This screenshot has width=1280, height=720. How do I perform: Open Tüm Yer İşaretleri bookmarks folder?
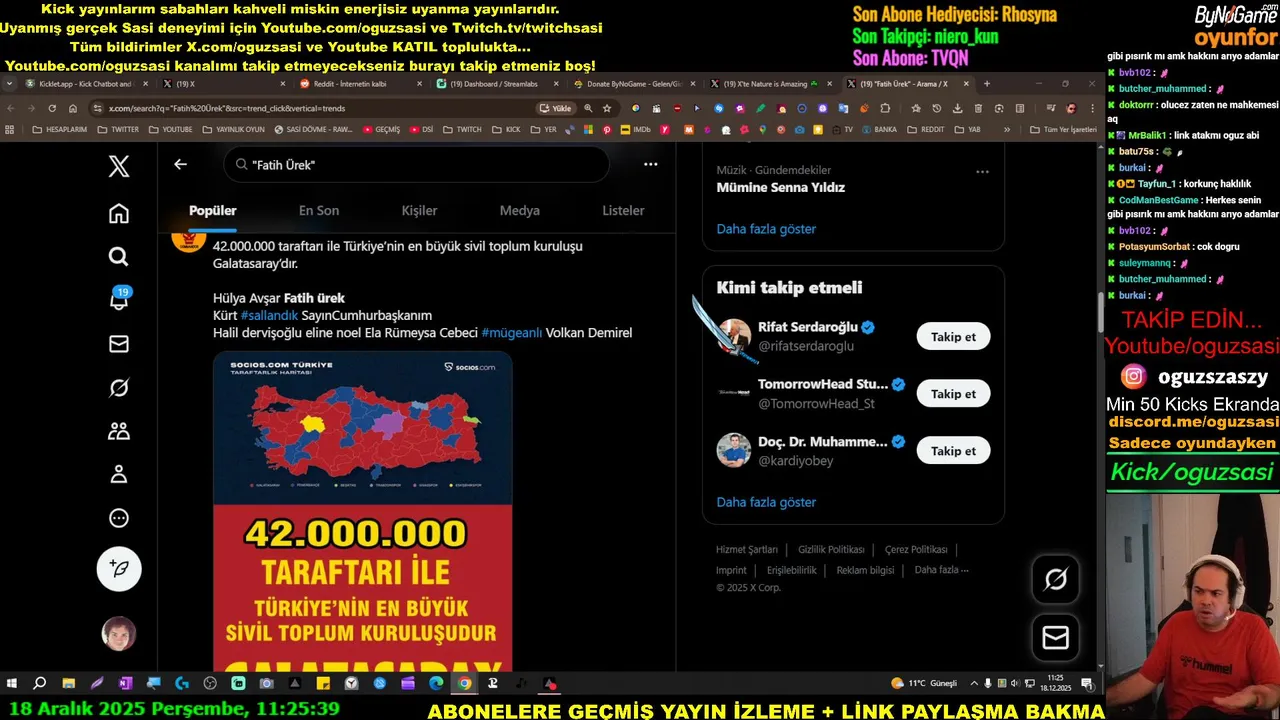point(1062,129)
